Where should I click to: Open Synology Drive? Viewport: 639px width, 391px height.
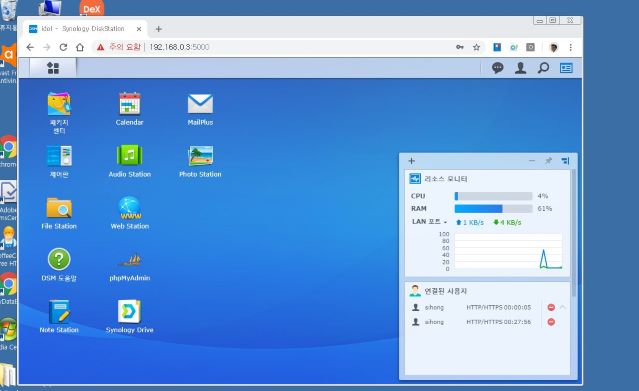130,316
